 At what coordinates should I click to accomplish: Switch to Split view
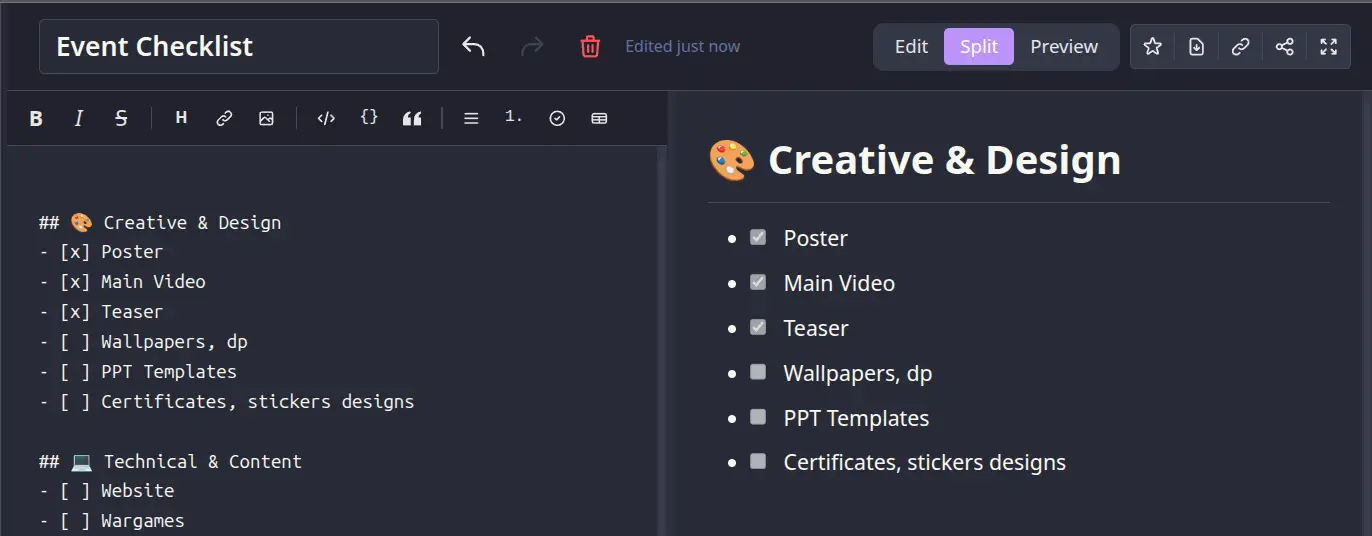coord(979,46)
